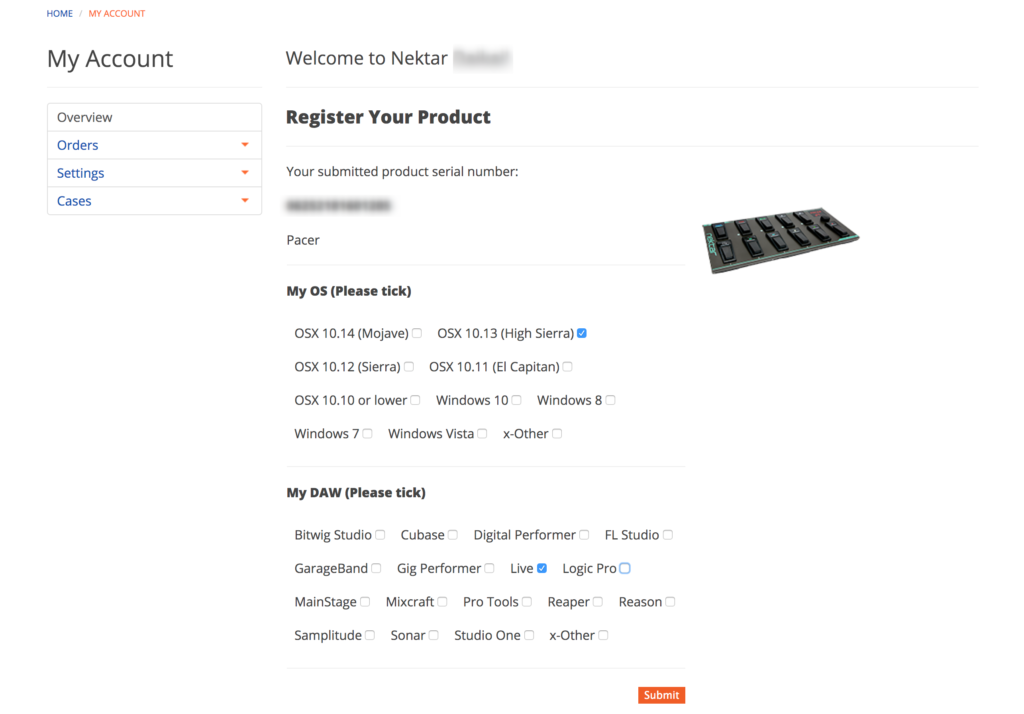The image size is (1024, 714).
Task: Check the Logic Pro checkbox
Action: pyautogui.click(x=625, y=568)
